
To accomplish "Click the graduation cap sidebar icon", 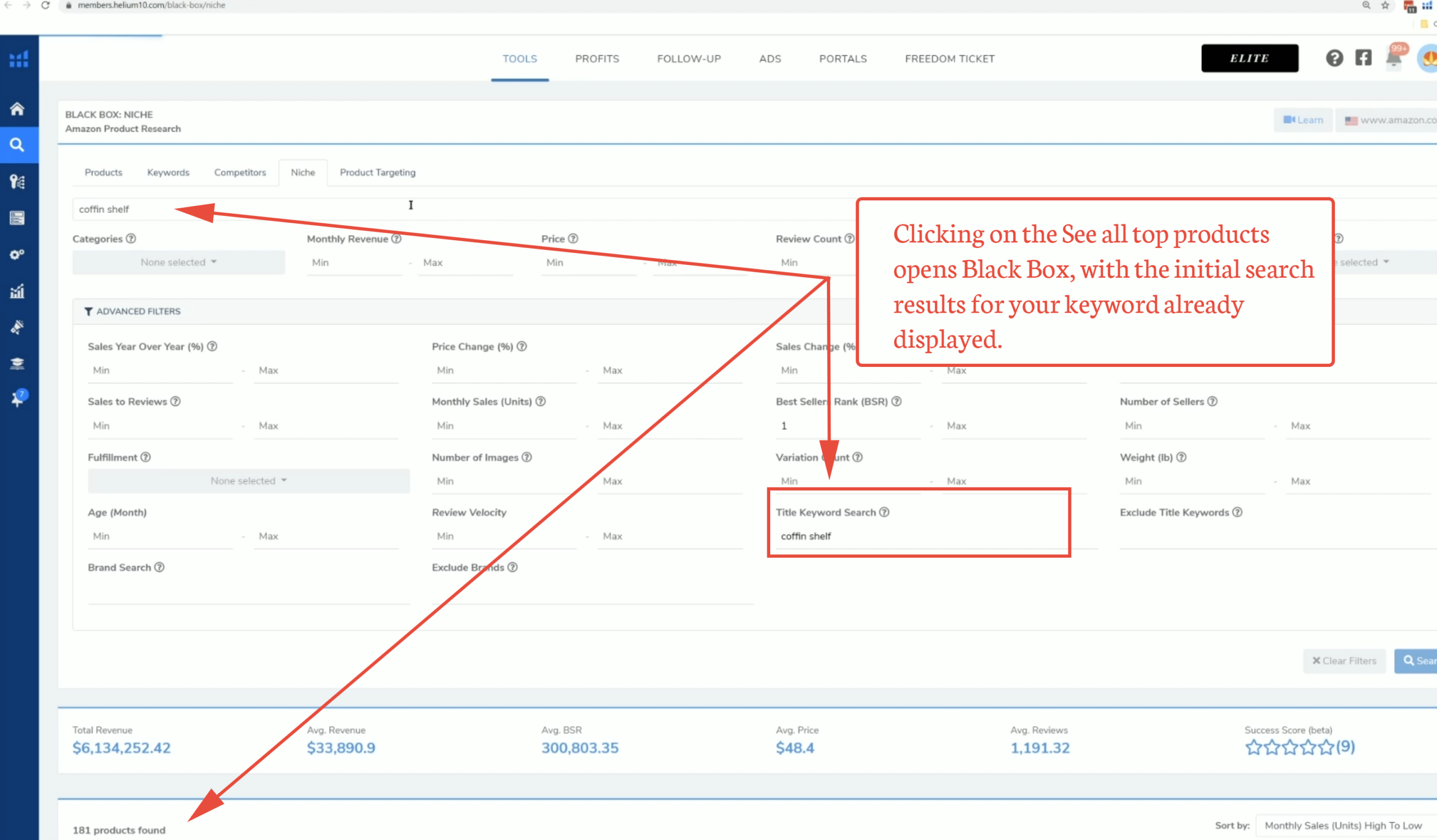I will pyautogui.click(x=17, y=364).
